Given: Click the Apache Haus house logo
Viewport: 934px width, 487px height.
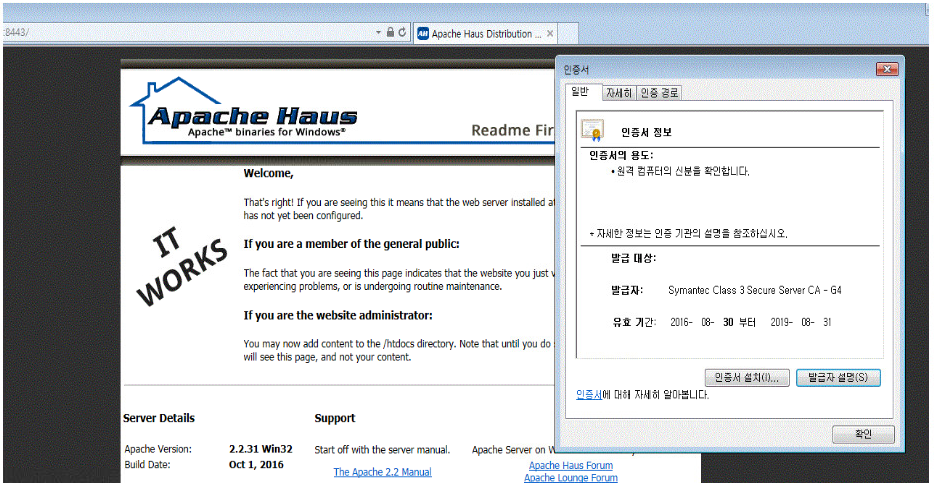Looking at the screenshot, I should coord(244,111).
